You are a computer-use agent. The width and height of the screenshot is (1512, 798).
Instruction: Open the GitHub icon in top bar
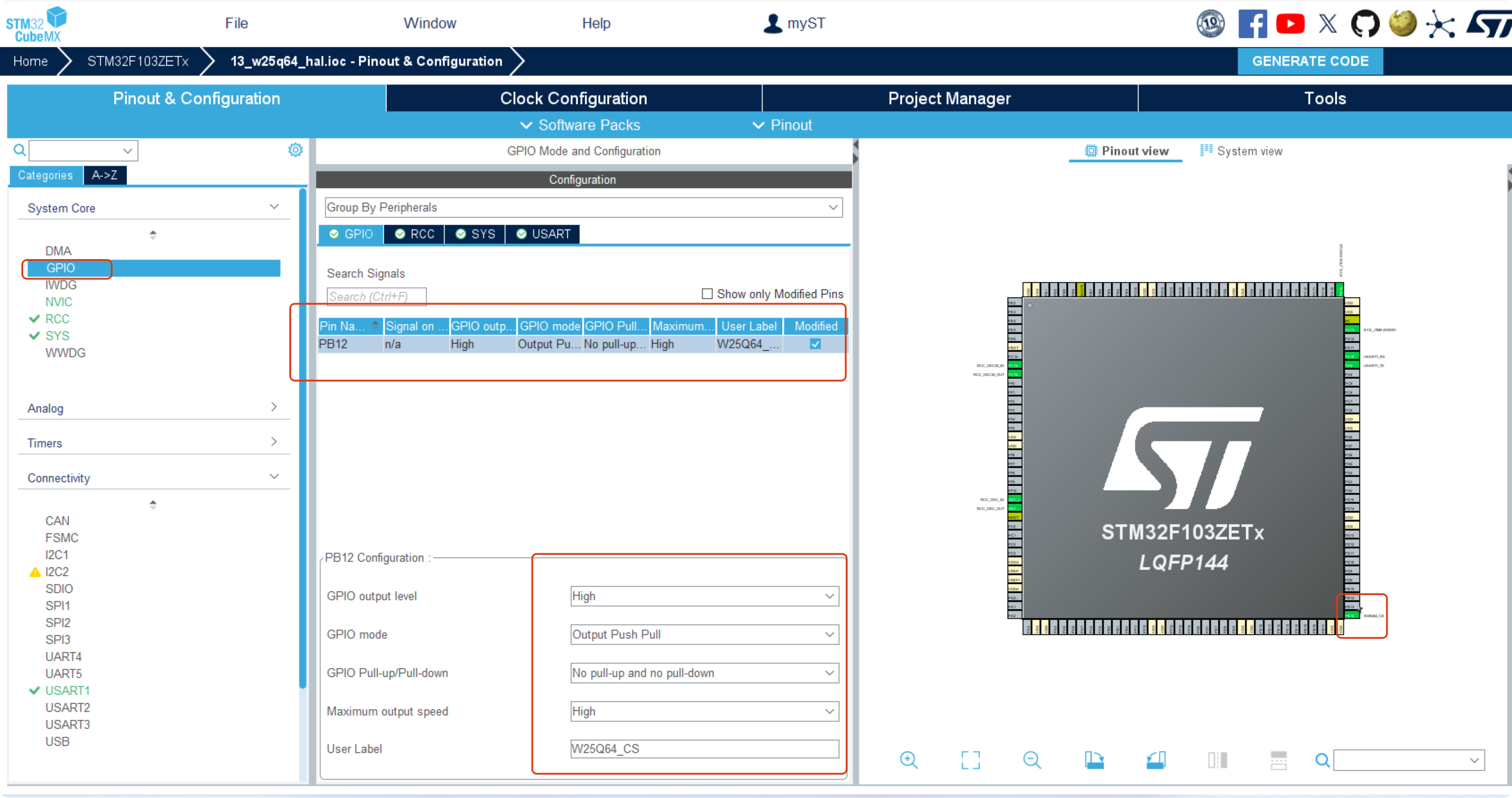(x=1364, y=24)
